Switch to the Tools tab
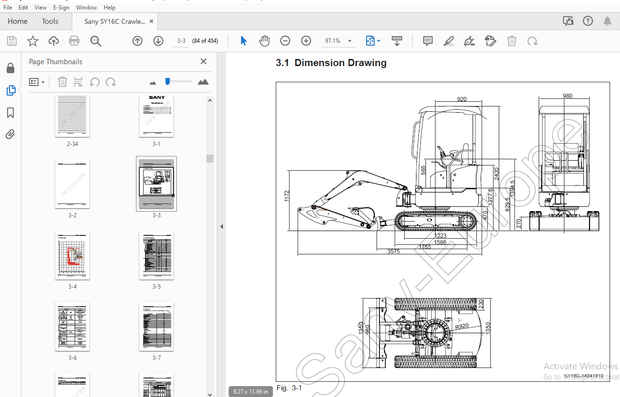 (x=50, y=21)
